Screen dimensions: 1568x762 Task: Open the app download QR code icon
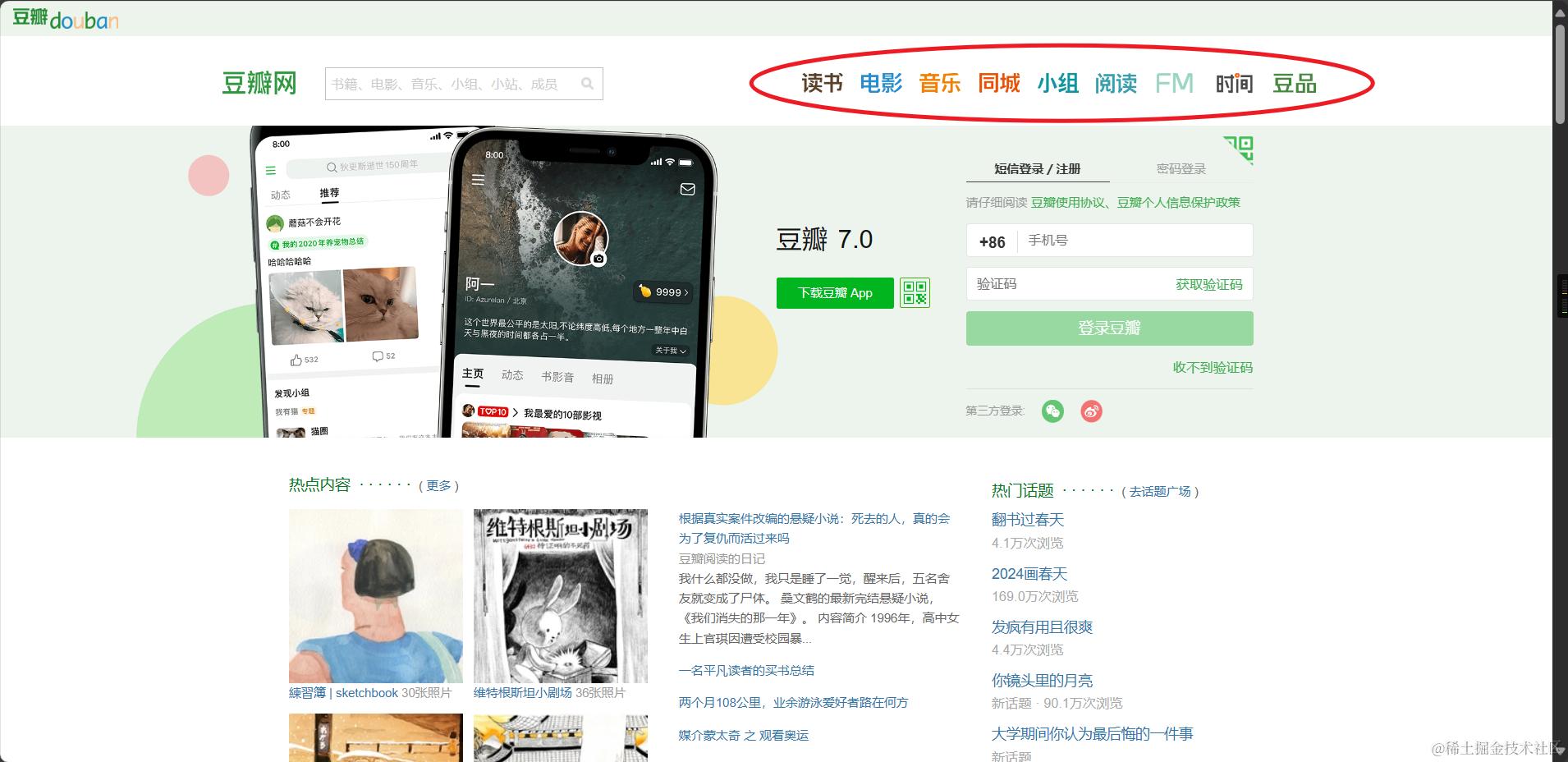915,293
